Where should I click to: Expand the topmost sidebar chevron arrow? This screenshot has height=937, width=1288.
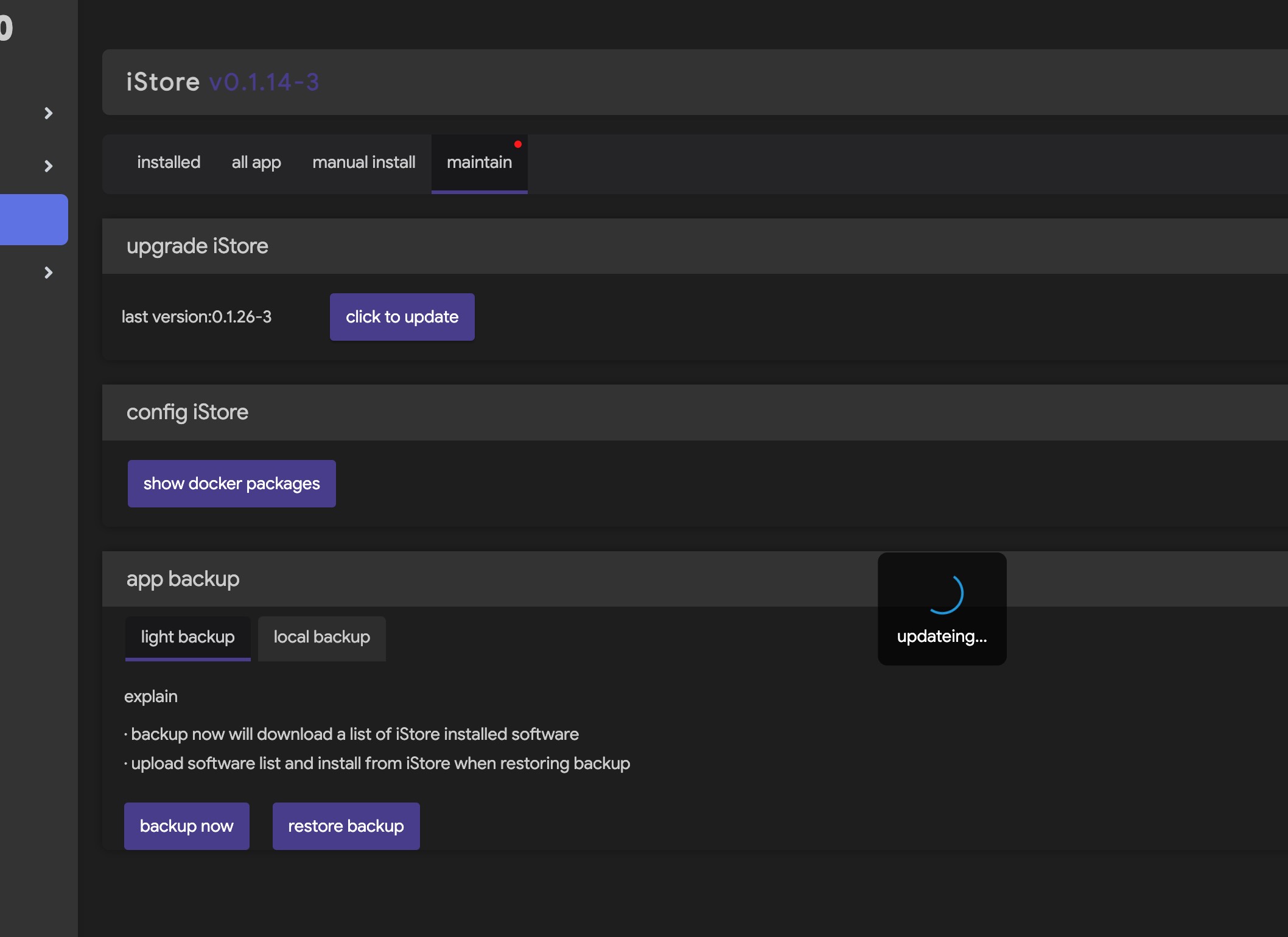point(49,113)
